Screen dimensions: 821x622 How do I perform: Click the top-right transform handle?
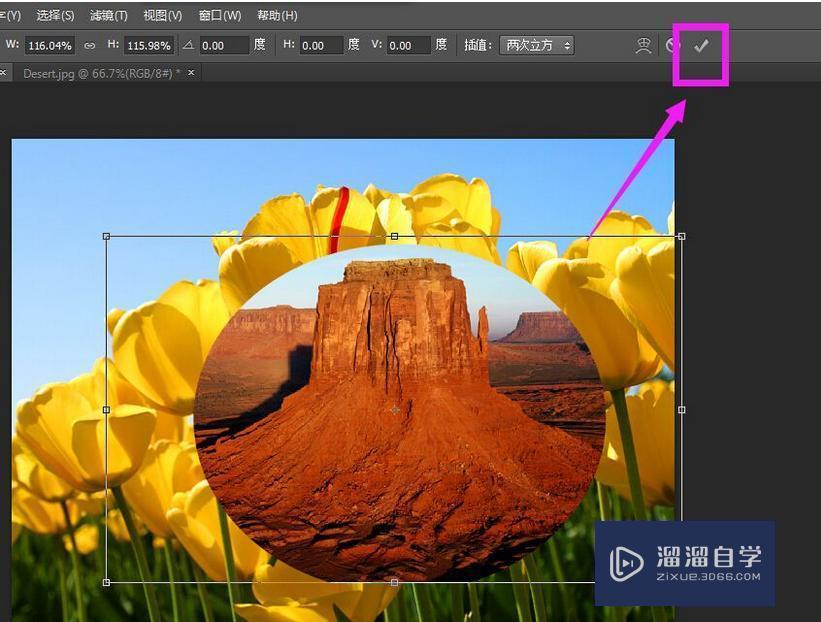681,237
